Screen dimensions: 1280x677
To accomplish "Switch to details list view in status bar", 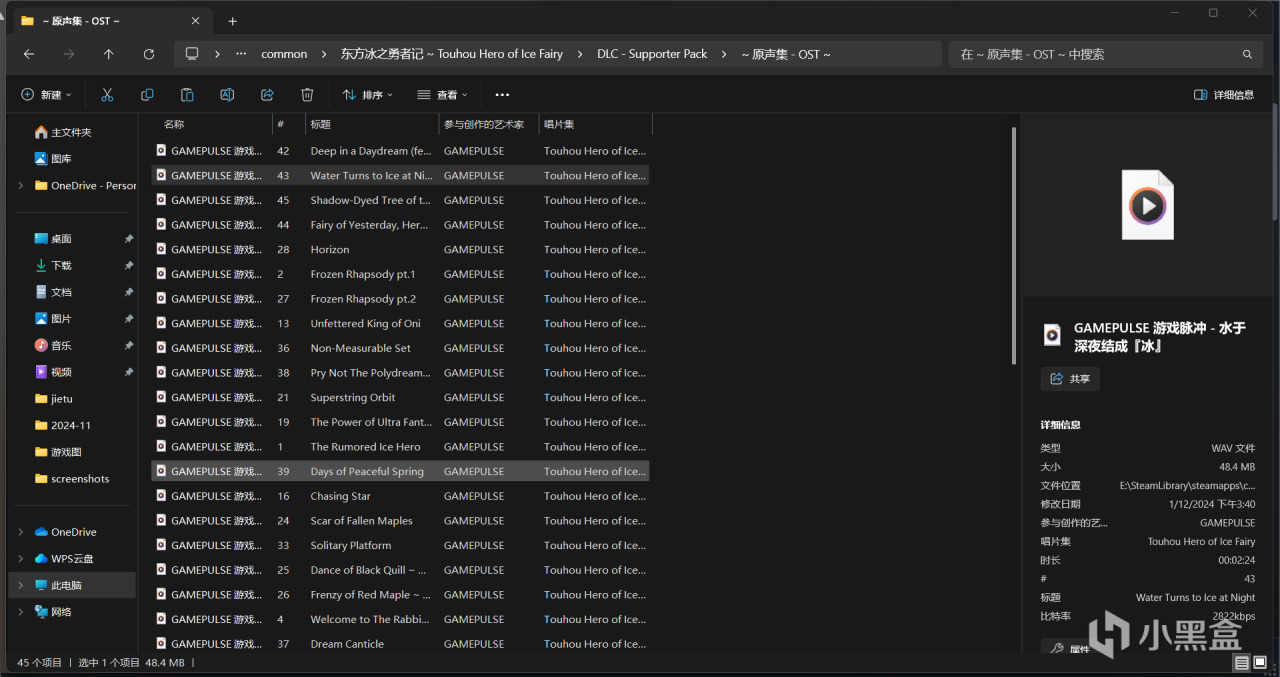I will point(1241,663).
